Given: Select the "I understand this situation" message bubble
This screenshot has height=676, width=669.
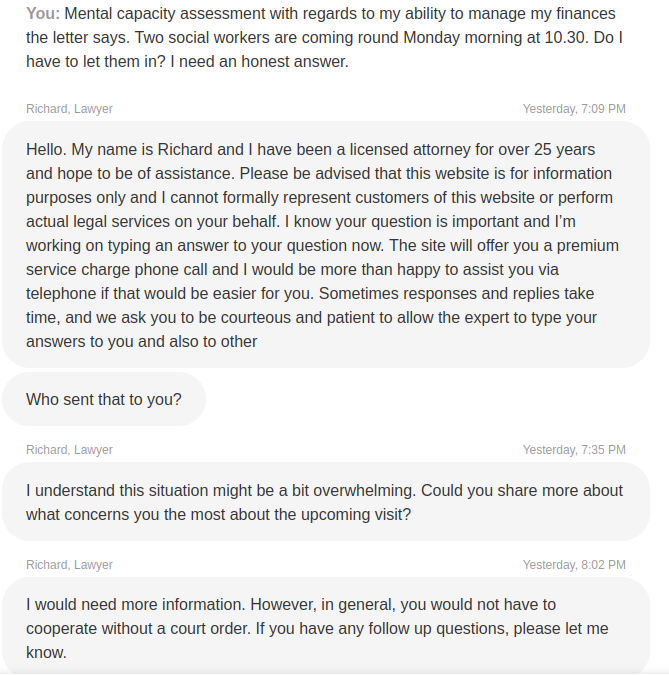Looking at the screenshot, I should [x=326, y=502].
